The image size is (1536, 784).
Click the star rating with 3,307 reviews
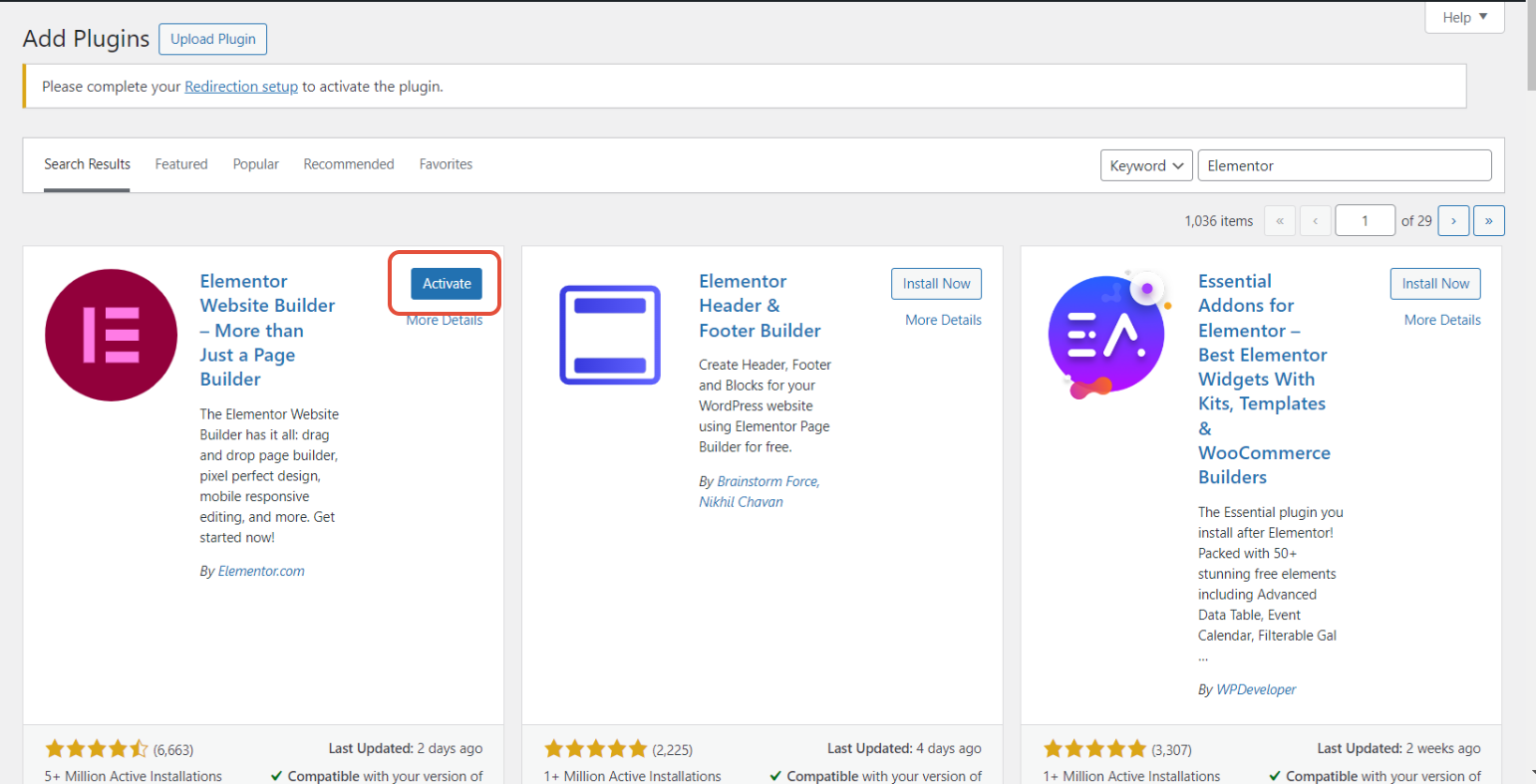1095,749
